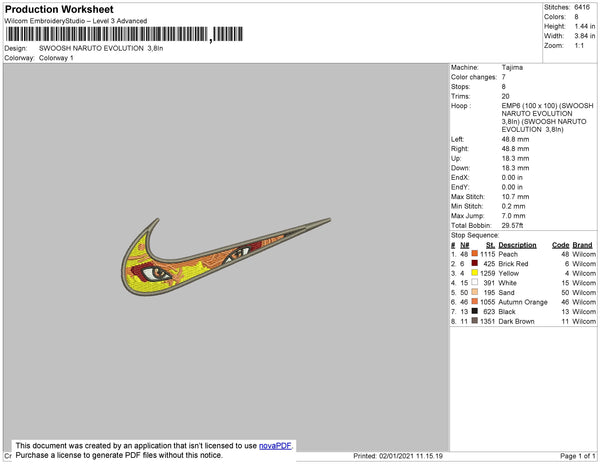
Task: Click the 'Brick Red' description text
Action: click(514, 264)
